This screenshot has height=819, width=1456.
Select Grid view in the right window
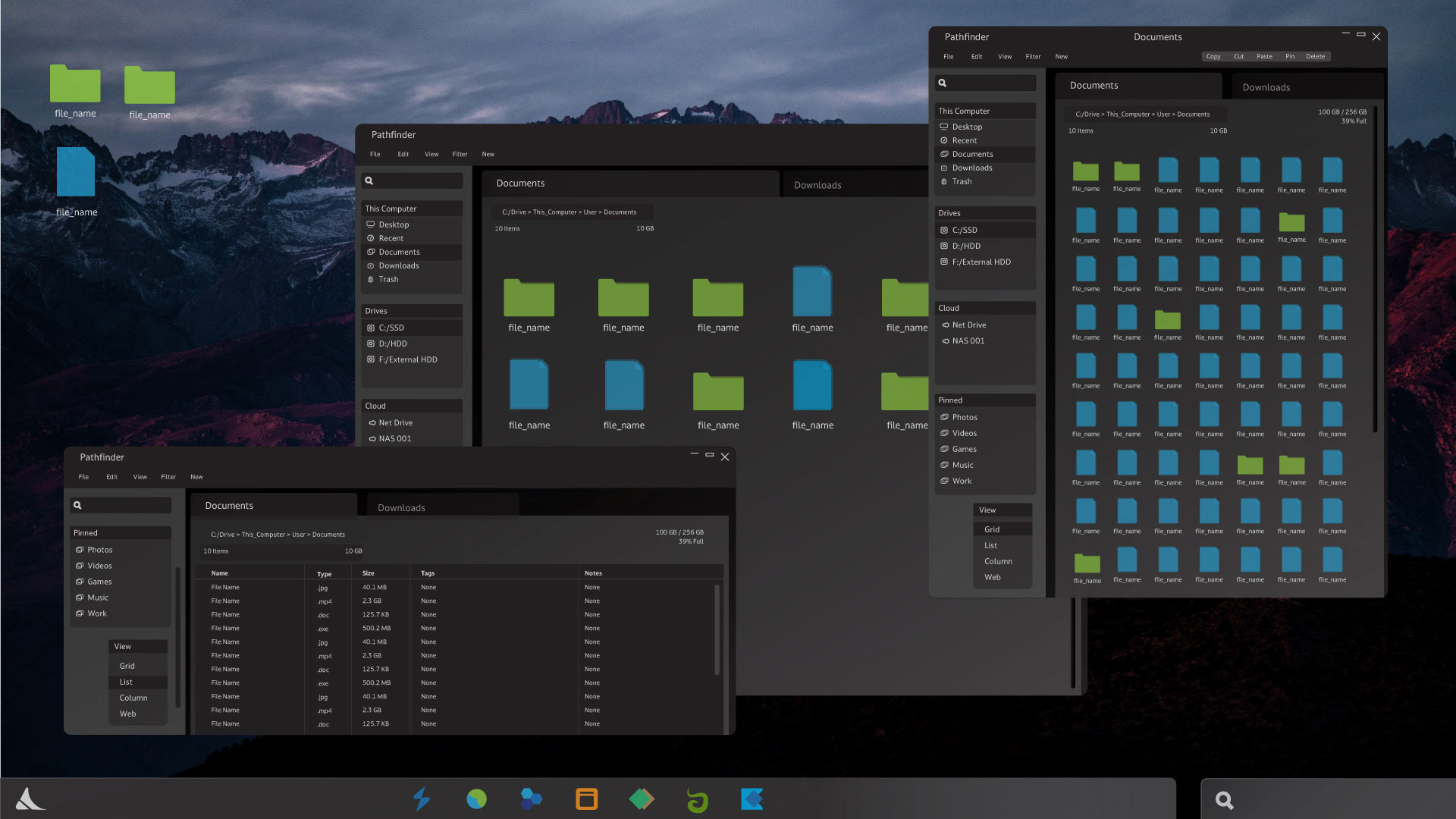point(992,529)
